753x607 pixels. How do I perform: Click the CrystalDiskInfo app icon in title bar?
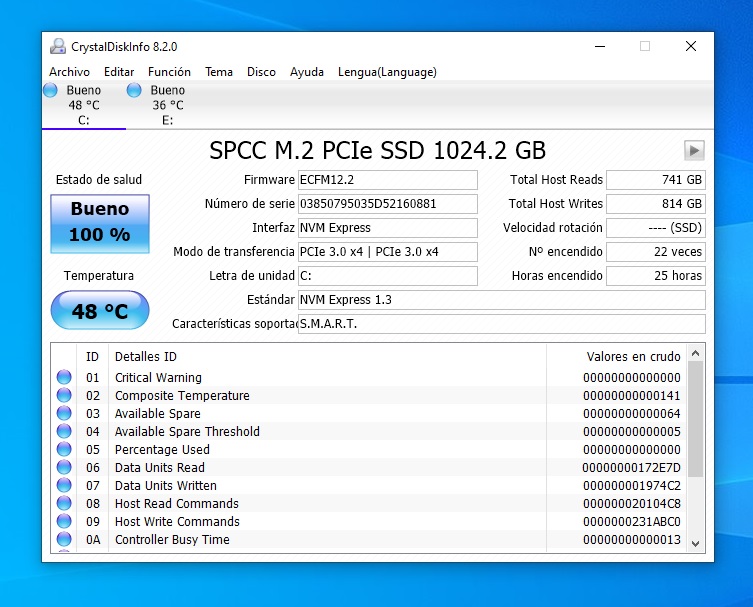click(x=59, y=46)
